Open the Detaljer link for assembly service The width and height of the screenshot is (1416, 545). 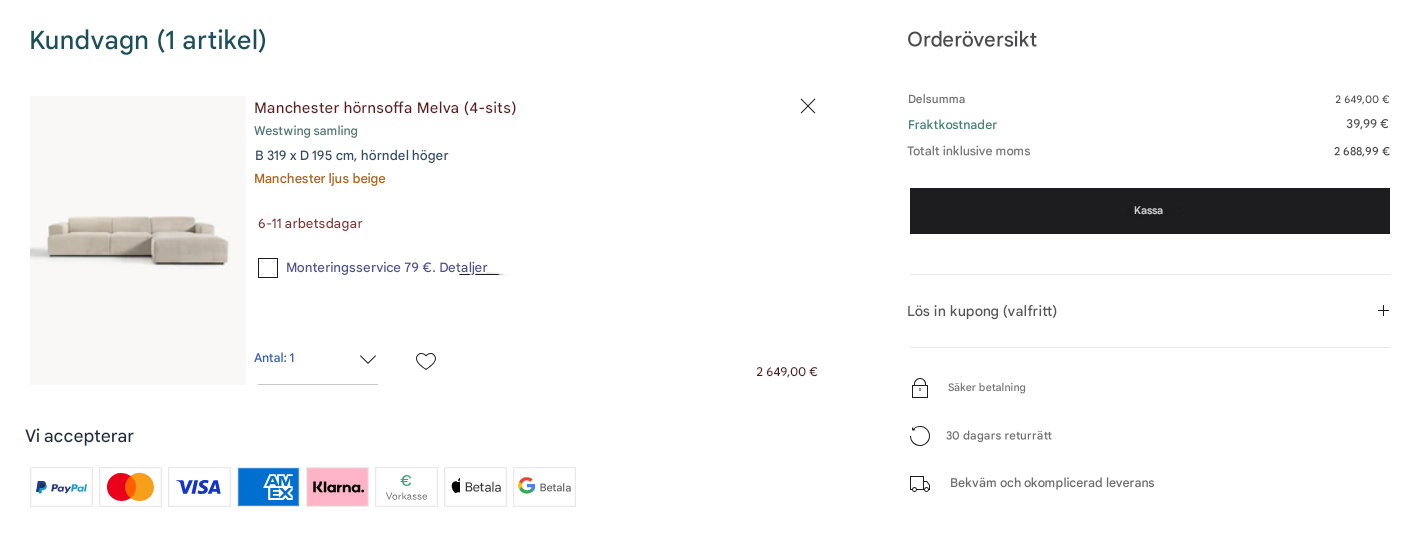coord(464,267)
